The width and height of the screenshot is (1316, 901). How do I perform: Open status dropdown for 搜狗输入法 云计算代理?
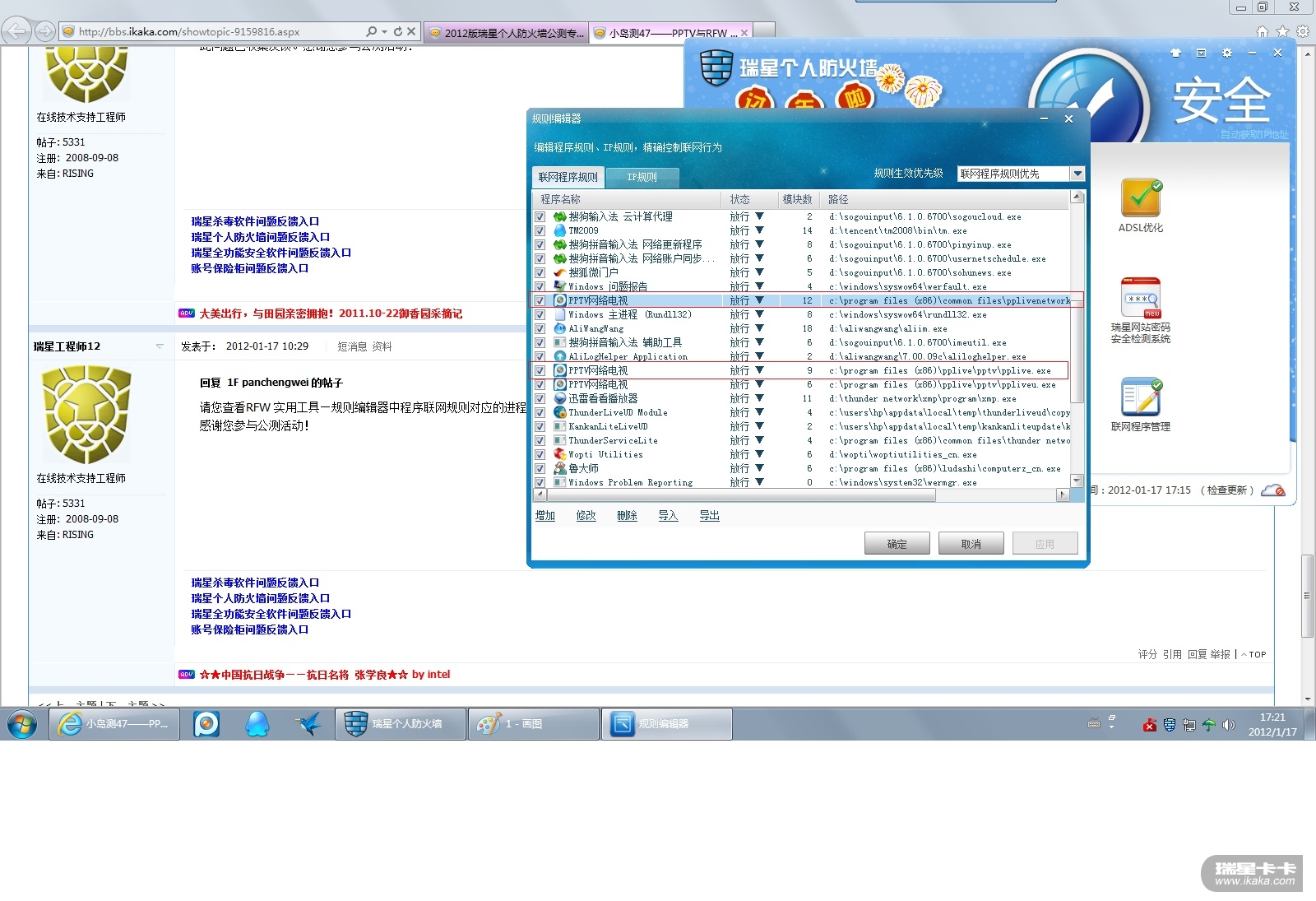pyautogui.click(x=759, y=216)
